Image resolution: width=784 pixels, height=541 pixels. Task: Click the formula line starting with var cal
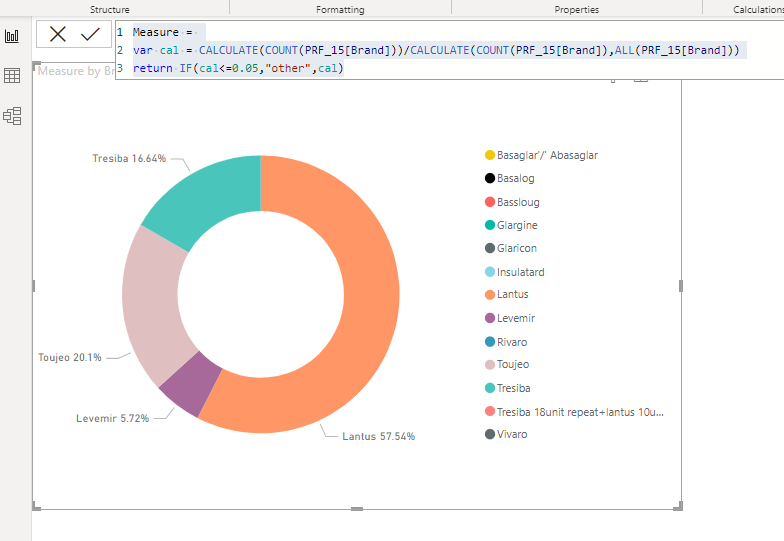pyautogui.click(x=436, y=50)
